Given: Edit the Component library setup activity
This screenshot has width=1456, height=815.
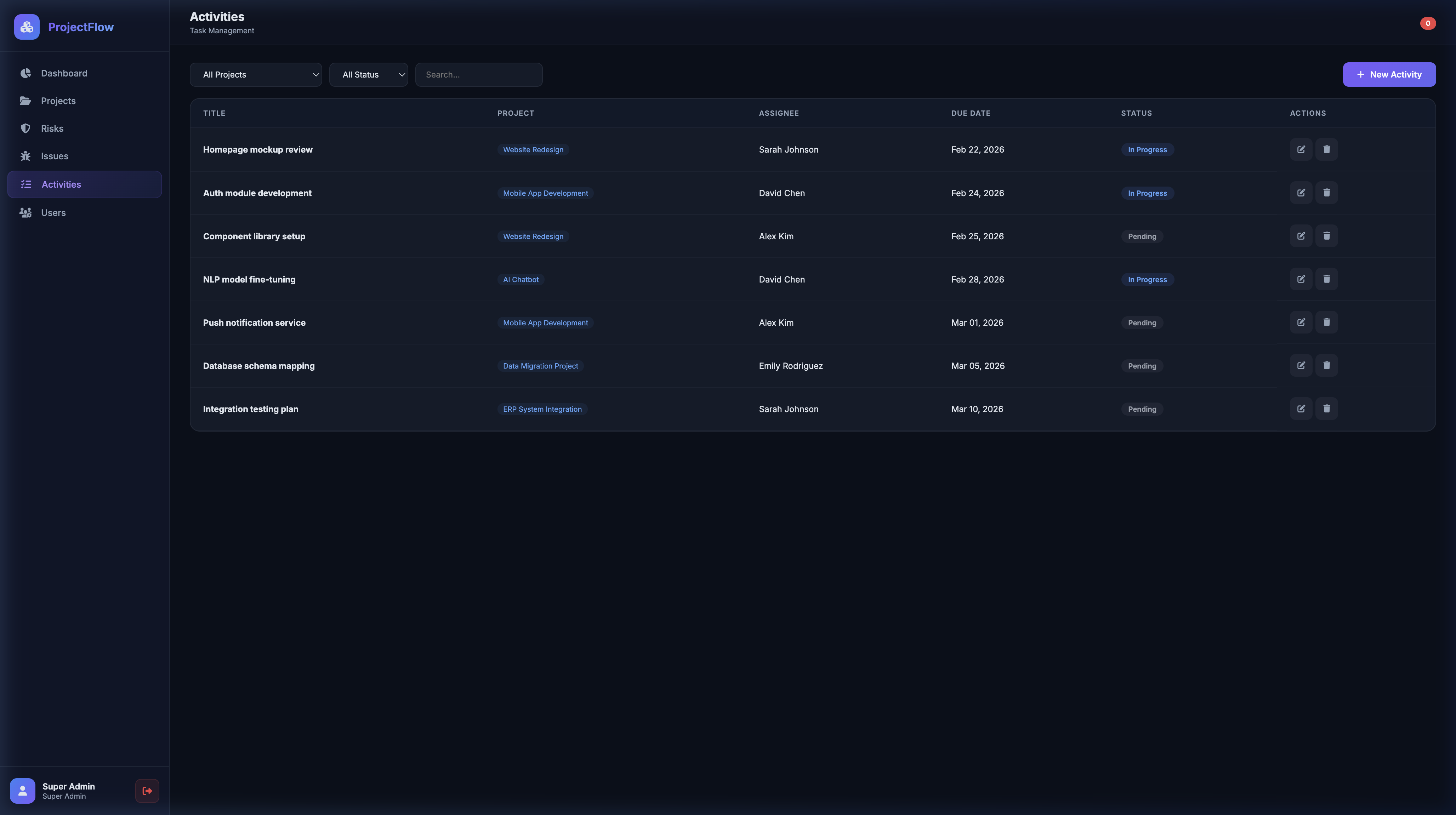Looking at the screenshot, I should pos(1301,236).
